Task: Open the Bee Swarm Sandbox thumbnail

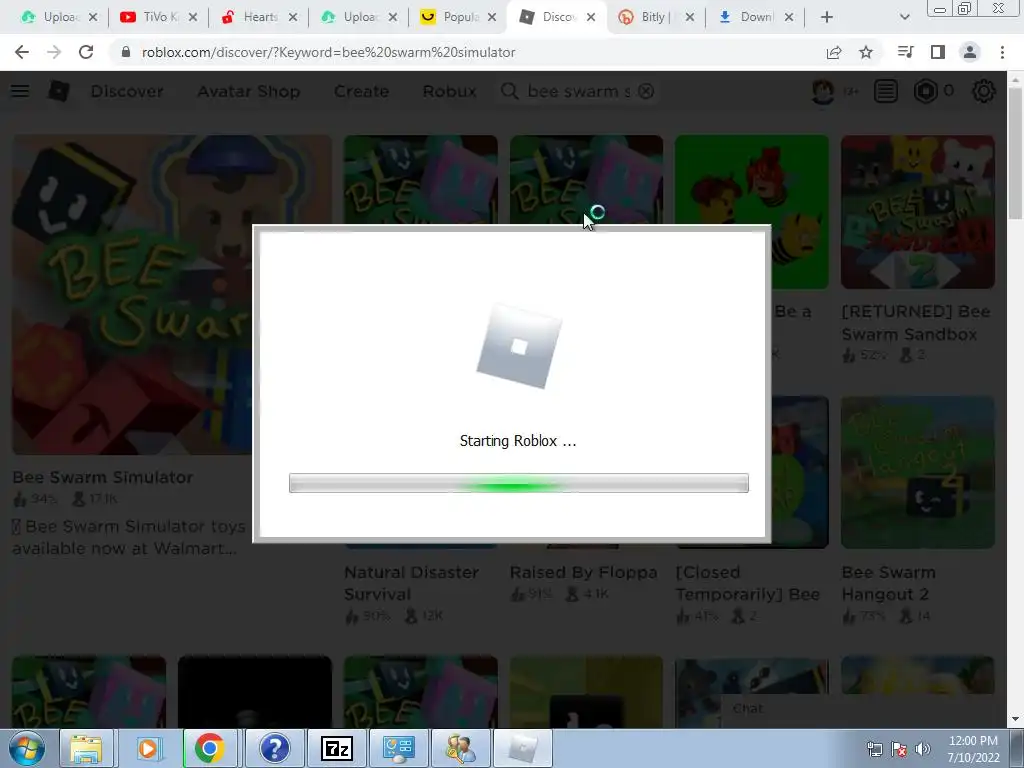Action: (x=918, y=212)
